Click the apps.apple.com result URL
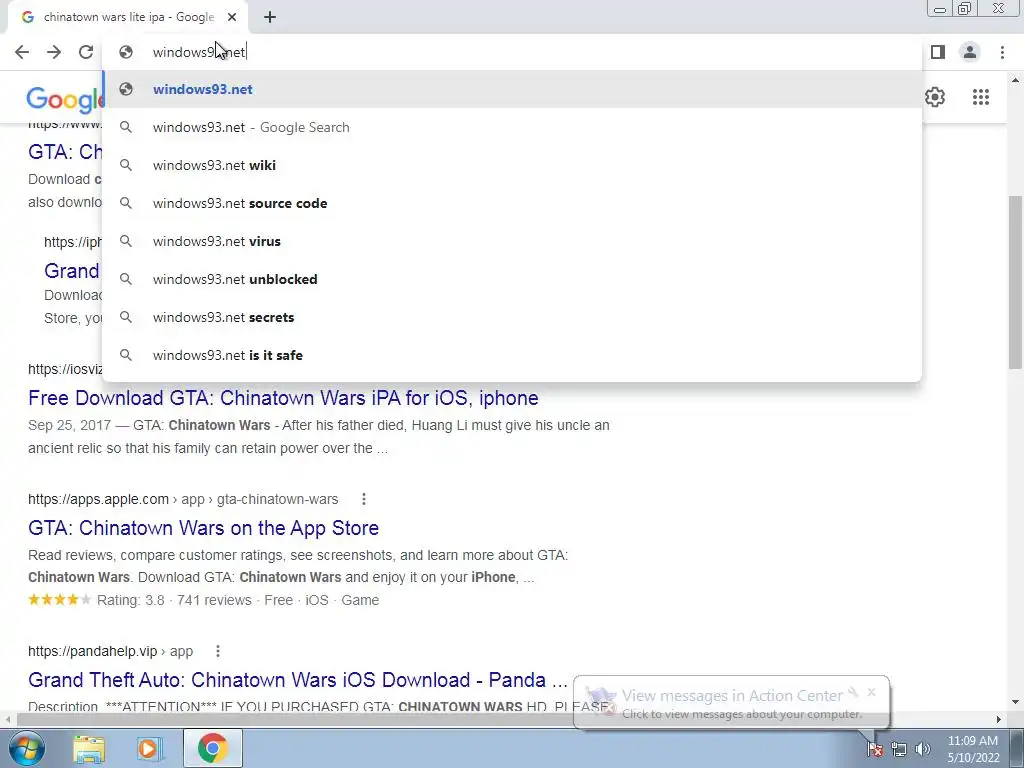The width and height of the screenshot is (1024, 768). (183, 500)
